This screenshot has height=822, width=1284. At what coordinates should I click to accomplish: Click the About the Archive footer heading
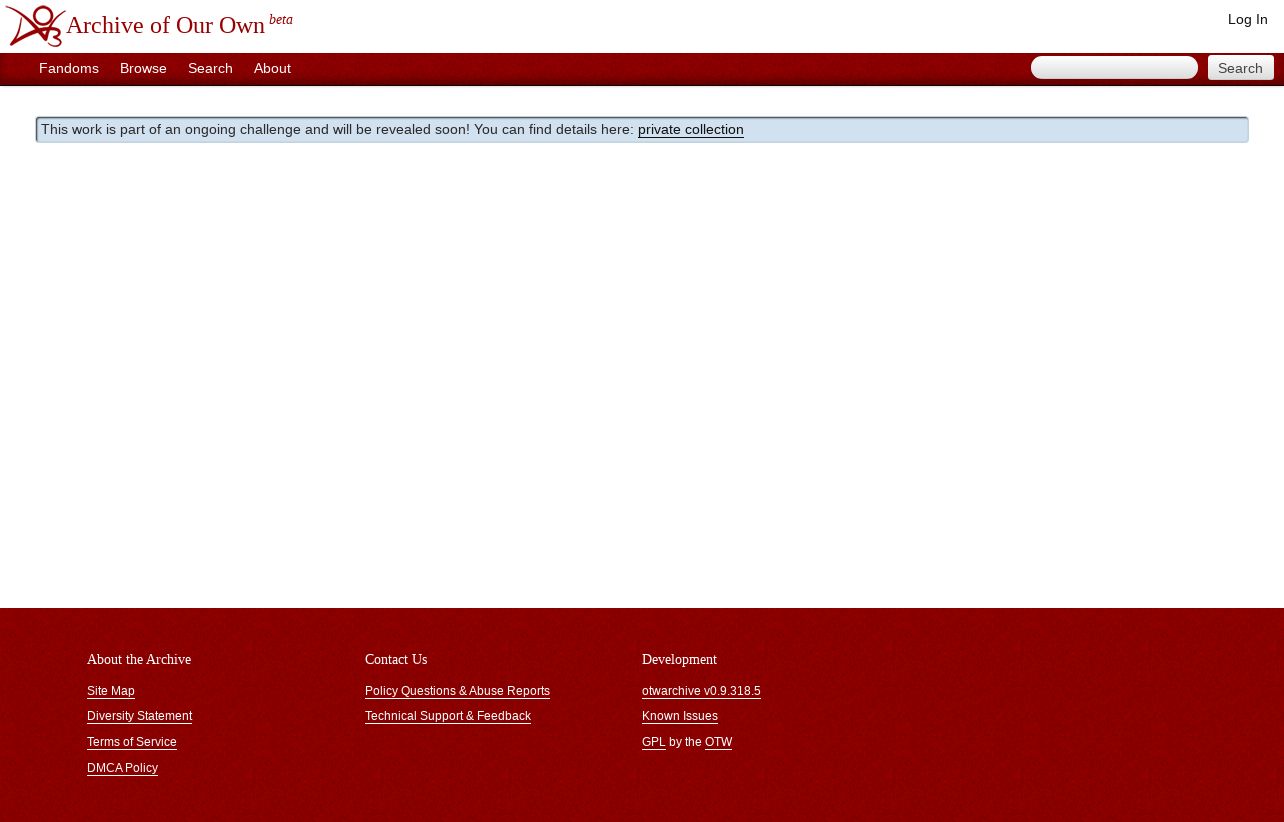[x=139, y=659]
